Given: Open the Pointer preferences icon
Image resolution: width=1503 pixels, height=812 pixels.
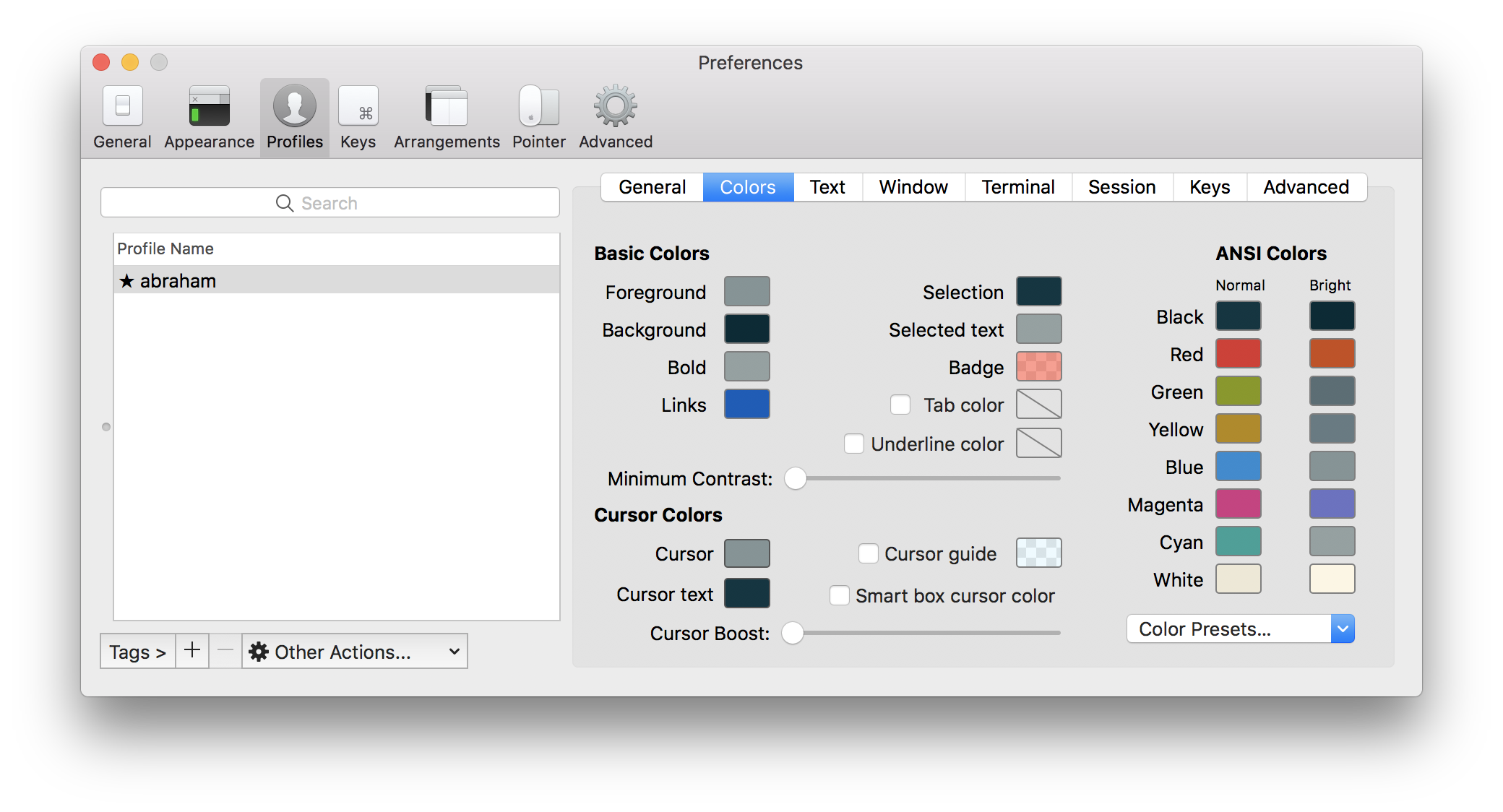Looking at the screenshot, I should 539,118.
